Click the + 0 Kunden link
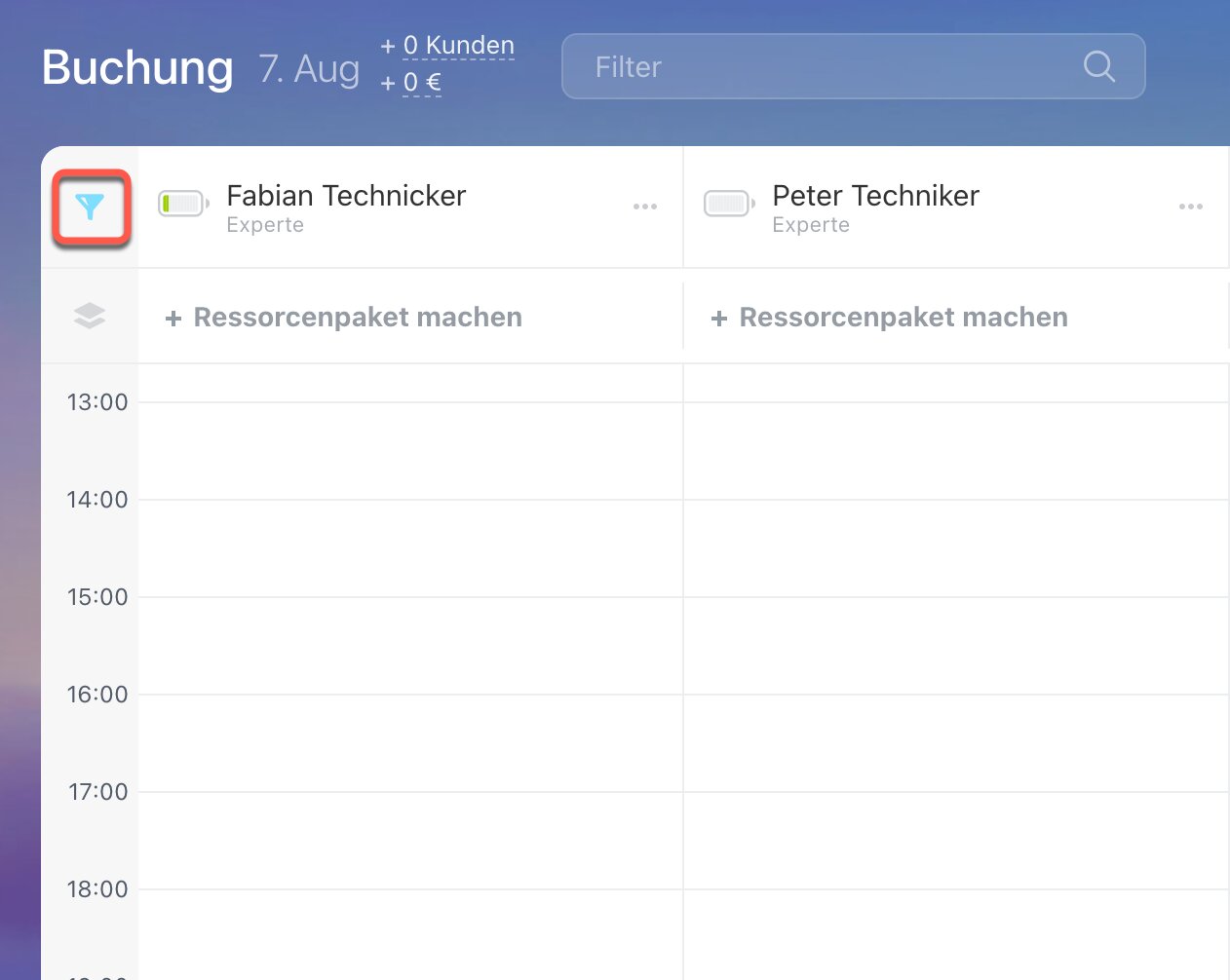The height and width of the screenshot is (980, 1230). (x=457, y=46)
